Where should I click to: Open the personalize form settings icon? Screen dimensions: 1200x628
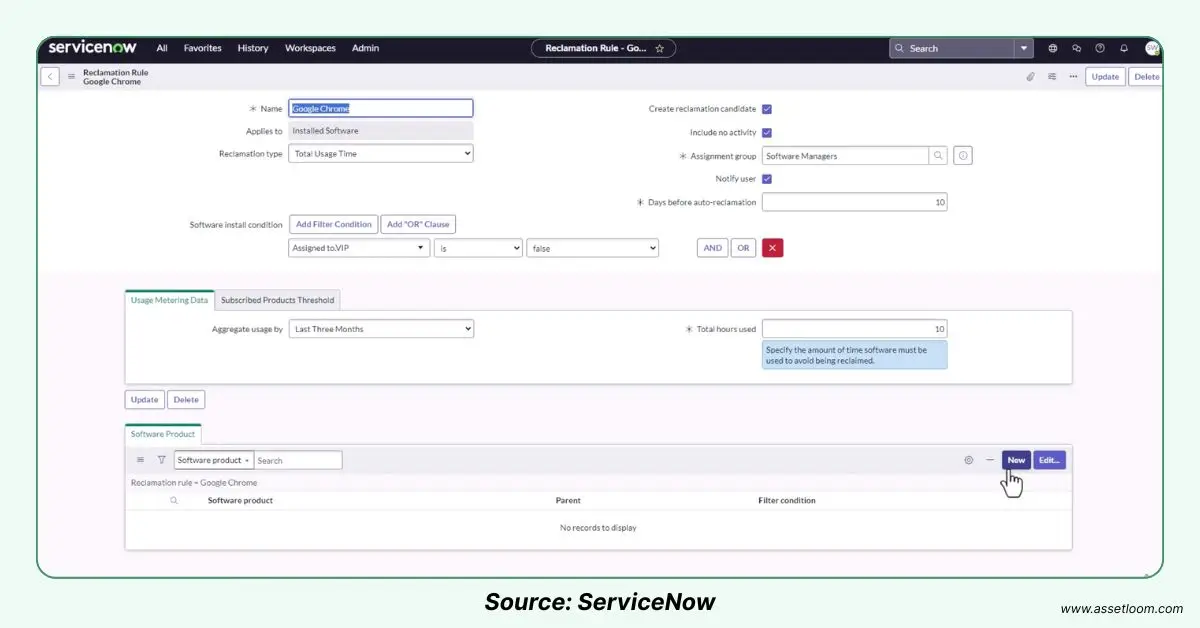tap(1052, 76)
